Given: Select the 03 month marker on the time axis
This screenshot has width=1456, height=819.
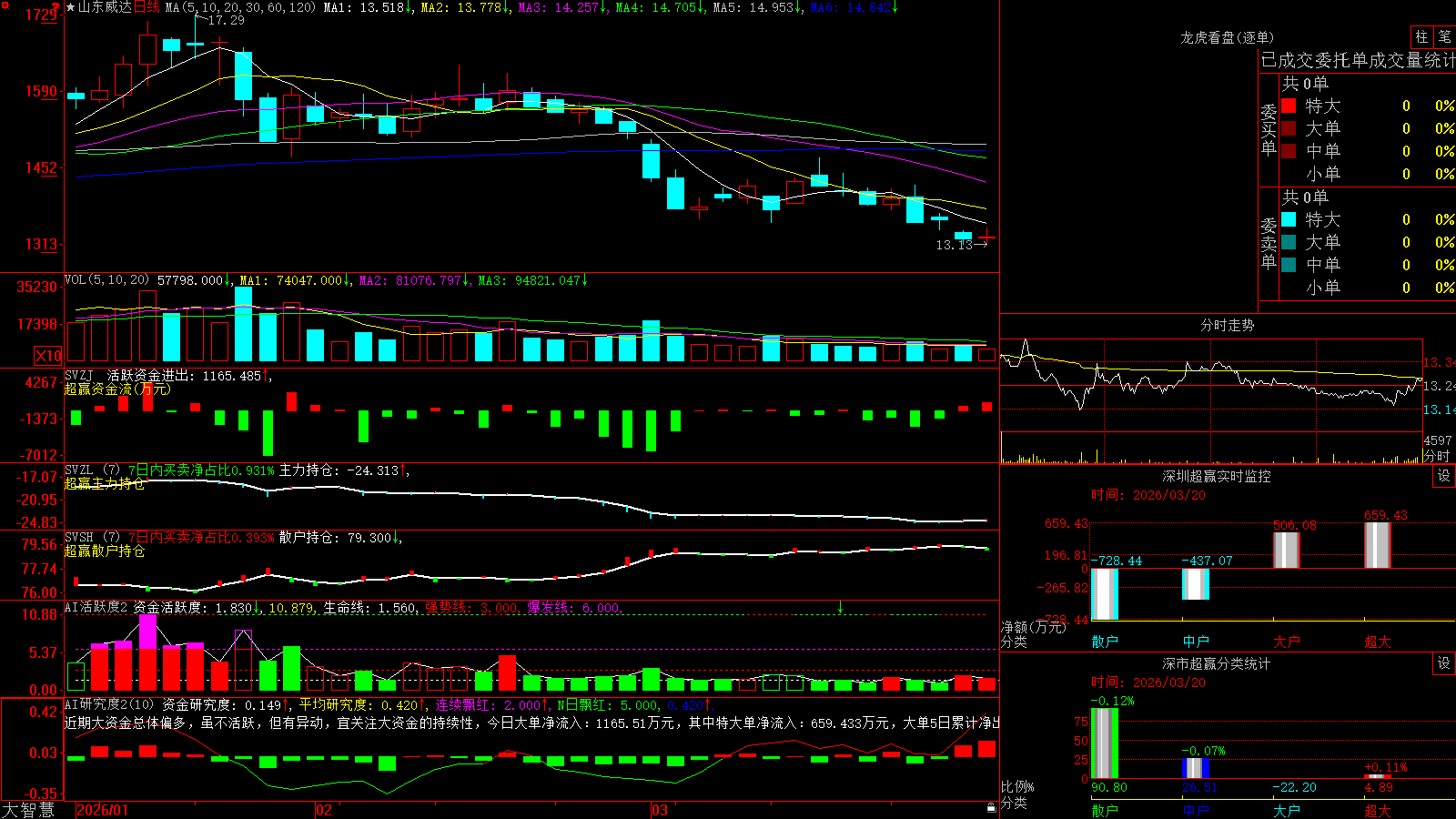Looking at the screenshot, I should click(x=660, y=810).
